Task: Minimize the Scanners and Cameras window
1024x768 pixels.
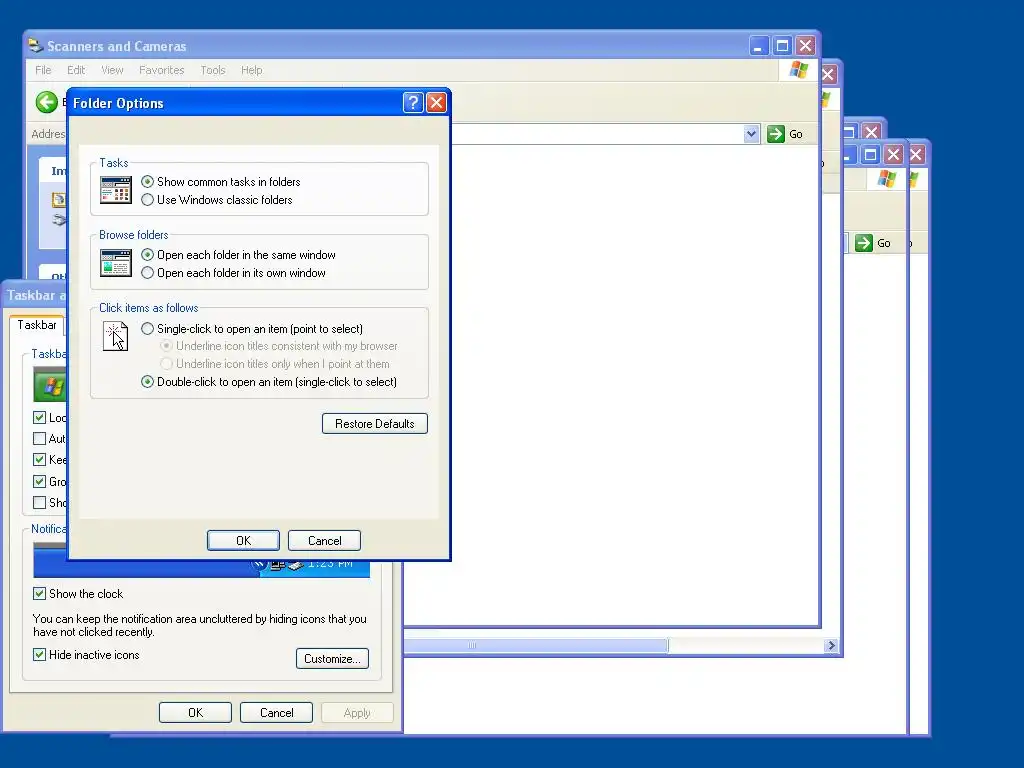Action: coord(758,46)
